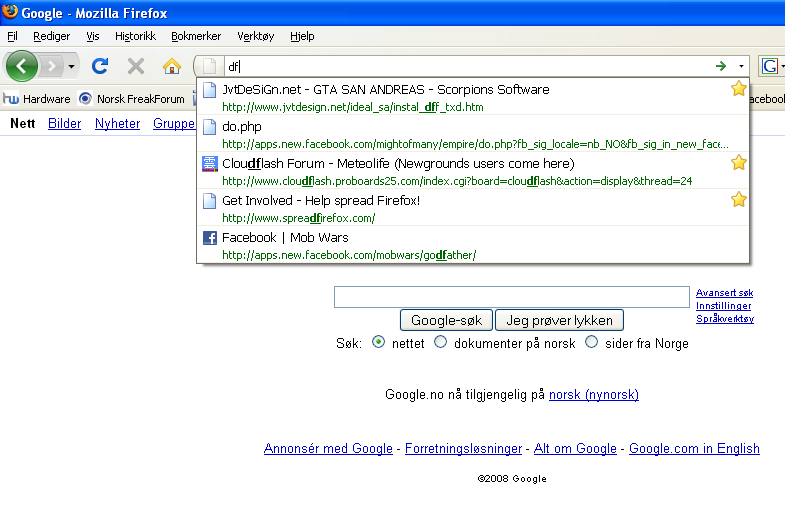This screenshot has width=785, height=512.
Task: Go to the Home page icon
Action: coord(172,66)
